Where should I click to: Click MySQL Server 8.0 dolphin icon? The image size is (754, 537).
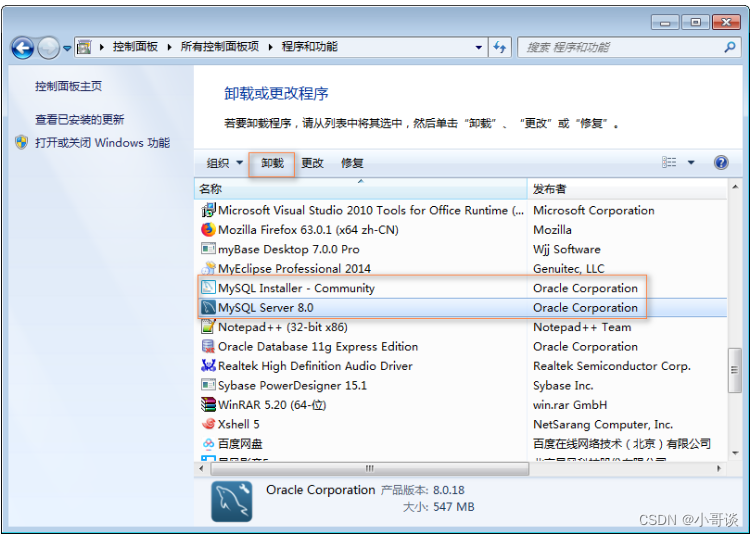[208, 307]
